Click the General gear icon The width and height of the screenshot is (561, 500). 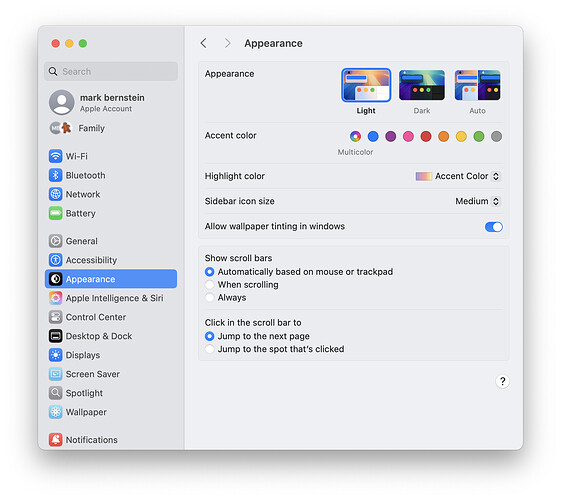click(55, 241)
